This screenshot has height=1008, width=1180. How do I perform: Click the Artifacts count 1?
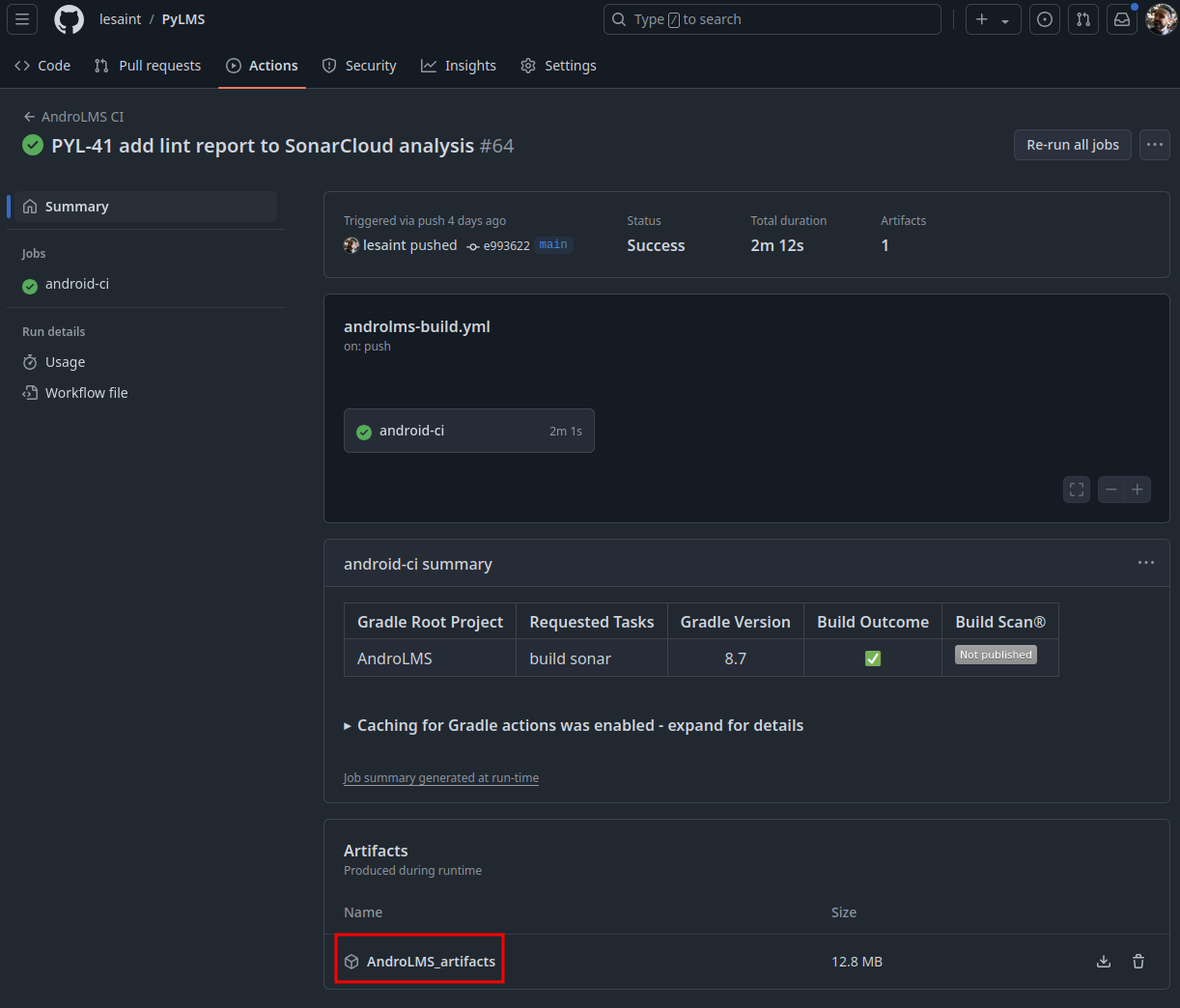(x=885, y=245)
